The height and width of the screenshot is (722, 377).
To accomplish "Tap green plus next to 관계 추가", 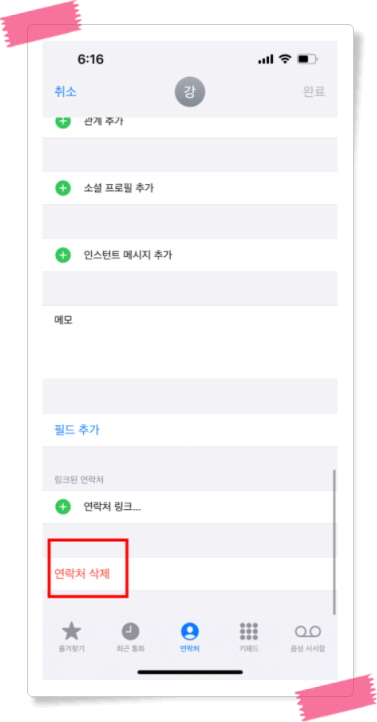I will (x=63, y=122).
